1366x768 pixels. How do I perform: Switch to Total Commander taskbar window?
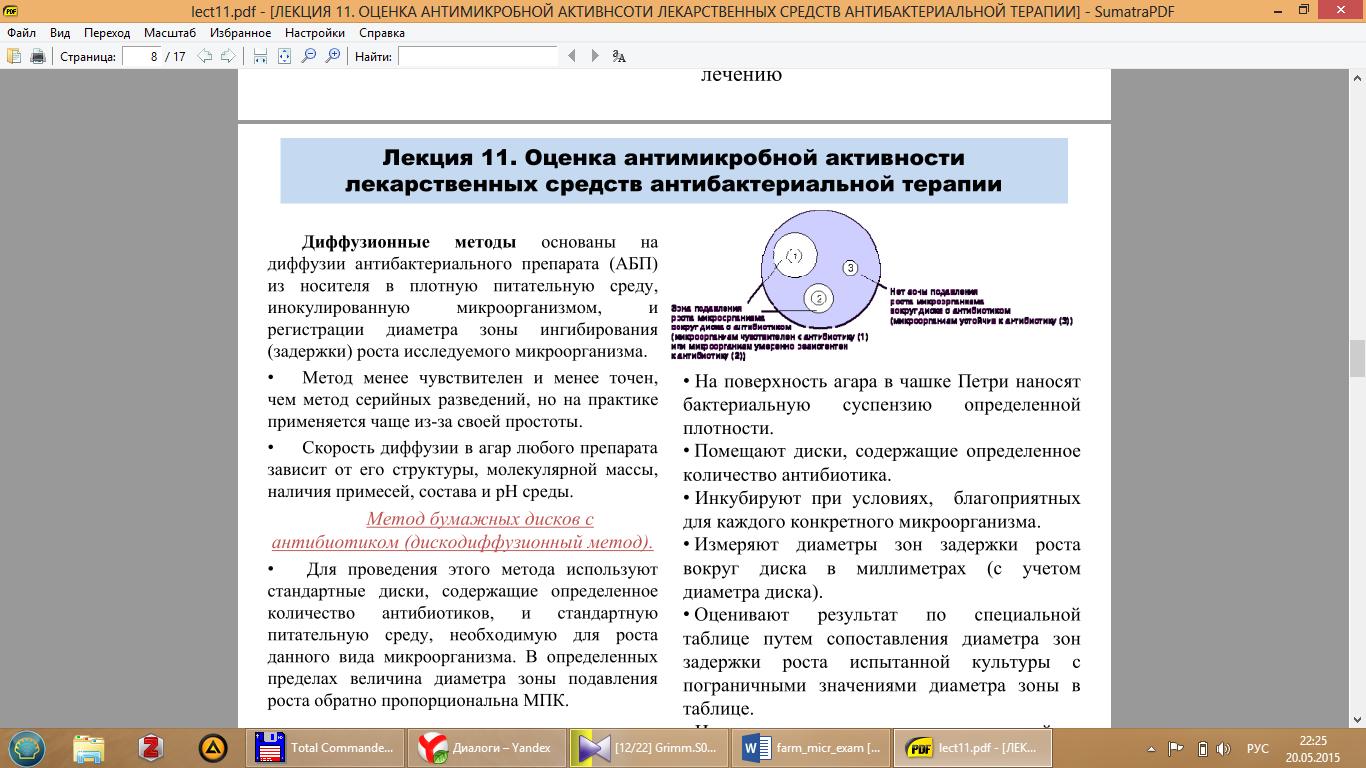point(326,747)
